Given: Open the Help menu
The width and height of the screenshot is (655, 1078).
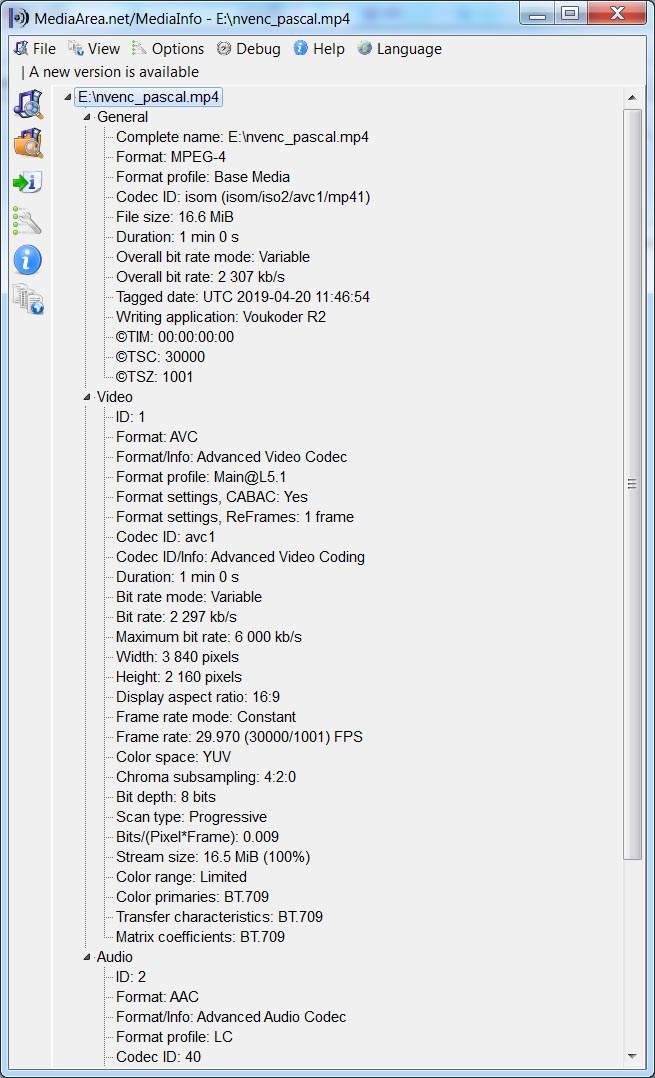Looking at the screenshot, I should click(x=320, y=49).
